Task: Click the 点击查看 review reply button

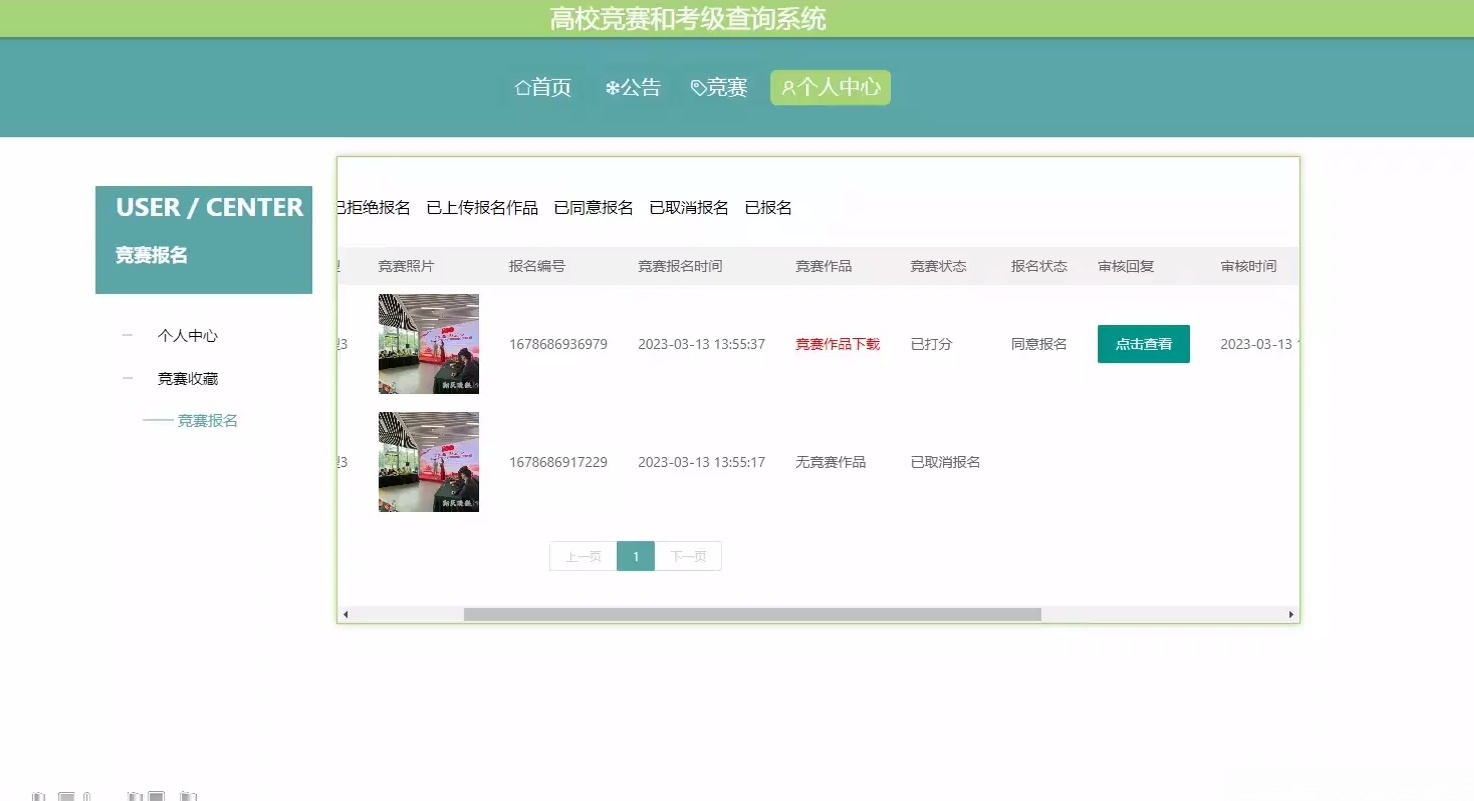Action: 1143,343
